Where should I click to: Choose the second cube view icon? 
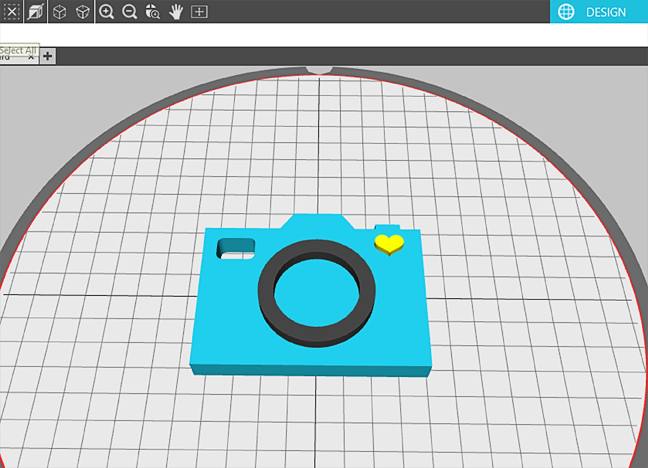coord(83,12)
